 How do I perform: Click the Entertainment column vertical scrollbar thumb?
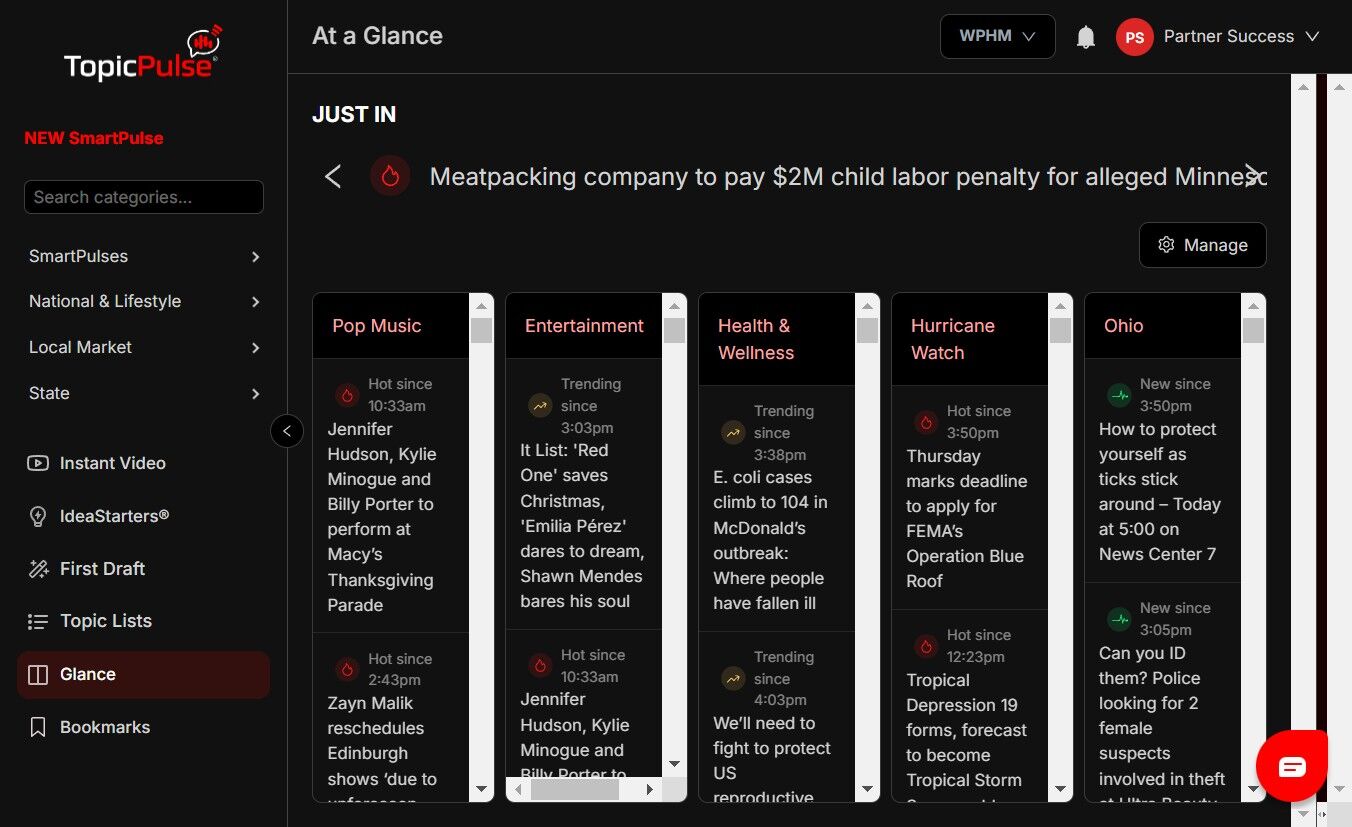[674, 330]
